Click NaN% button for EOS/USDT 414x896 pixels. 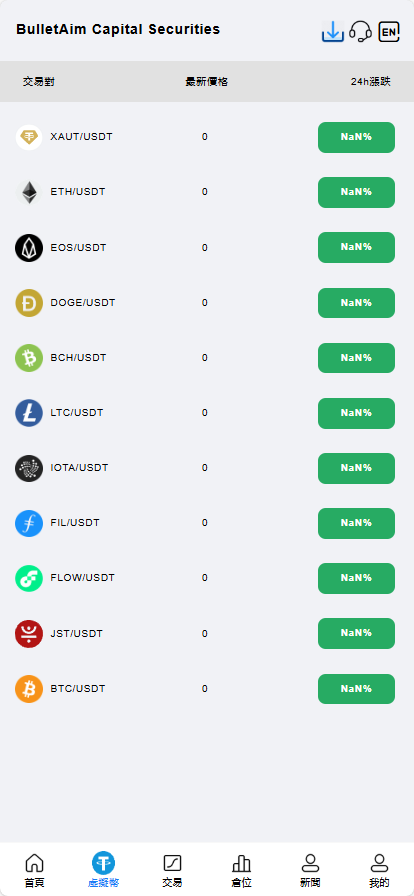click(356, 247)
